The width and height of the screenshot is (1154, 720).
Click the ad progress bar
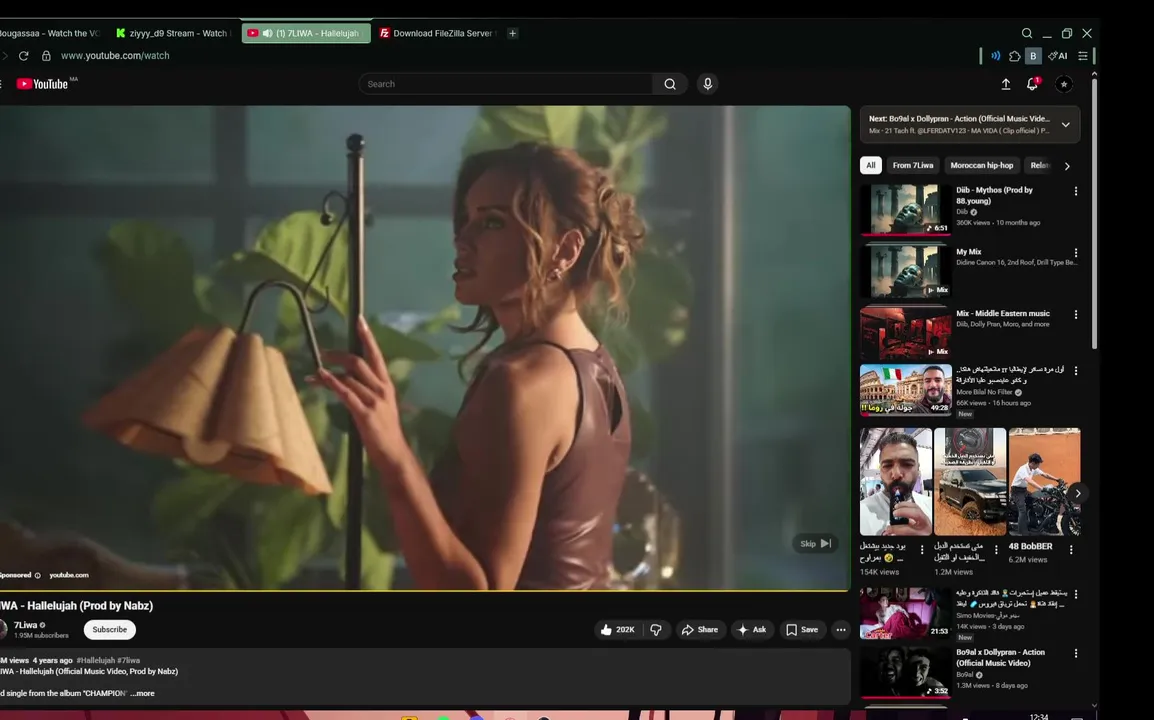425,590
